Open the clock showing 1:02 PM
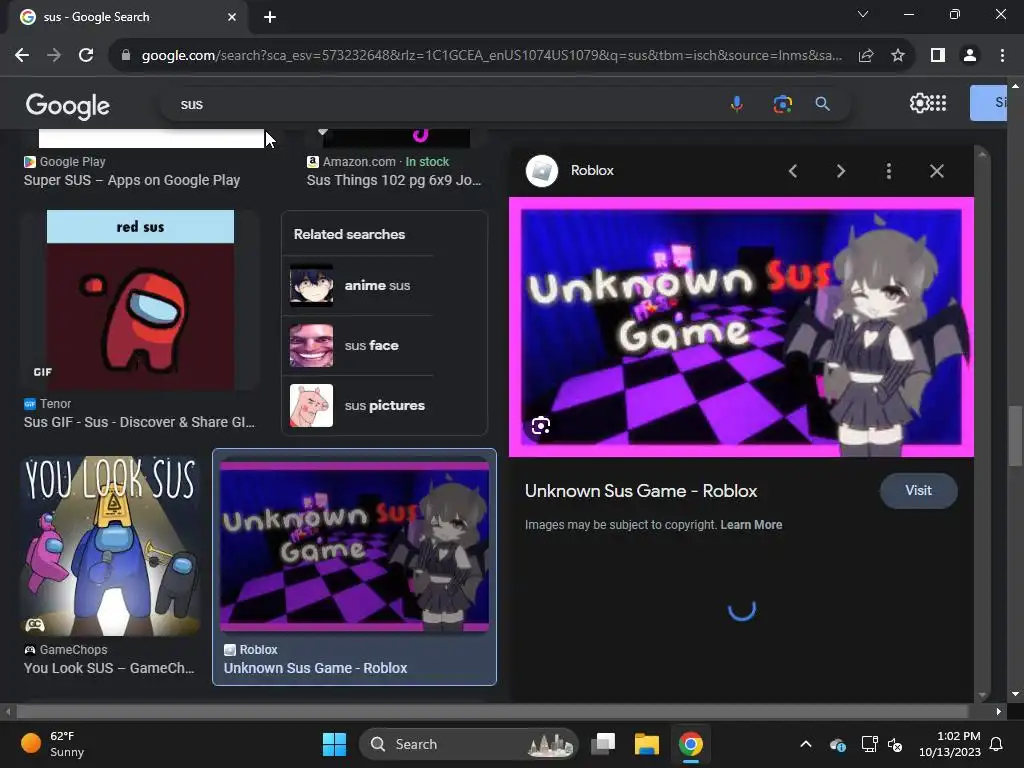 click(950, 744)
